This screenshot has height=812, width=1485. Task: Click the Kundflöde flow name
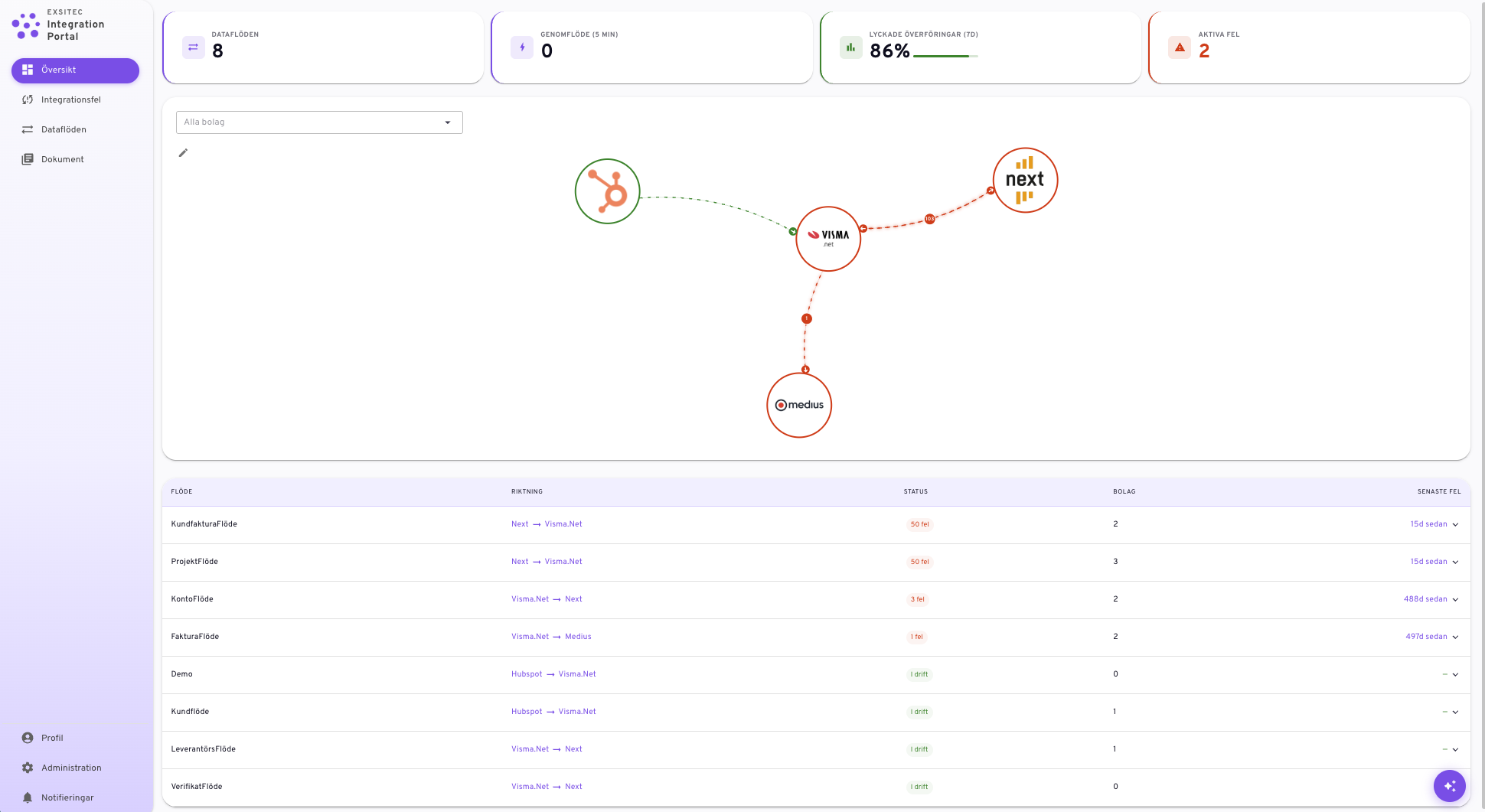click(190, 712)
